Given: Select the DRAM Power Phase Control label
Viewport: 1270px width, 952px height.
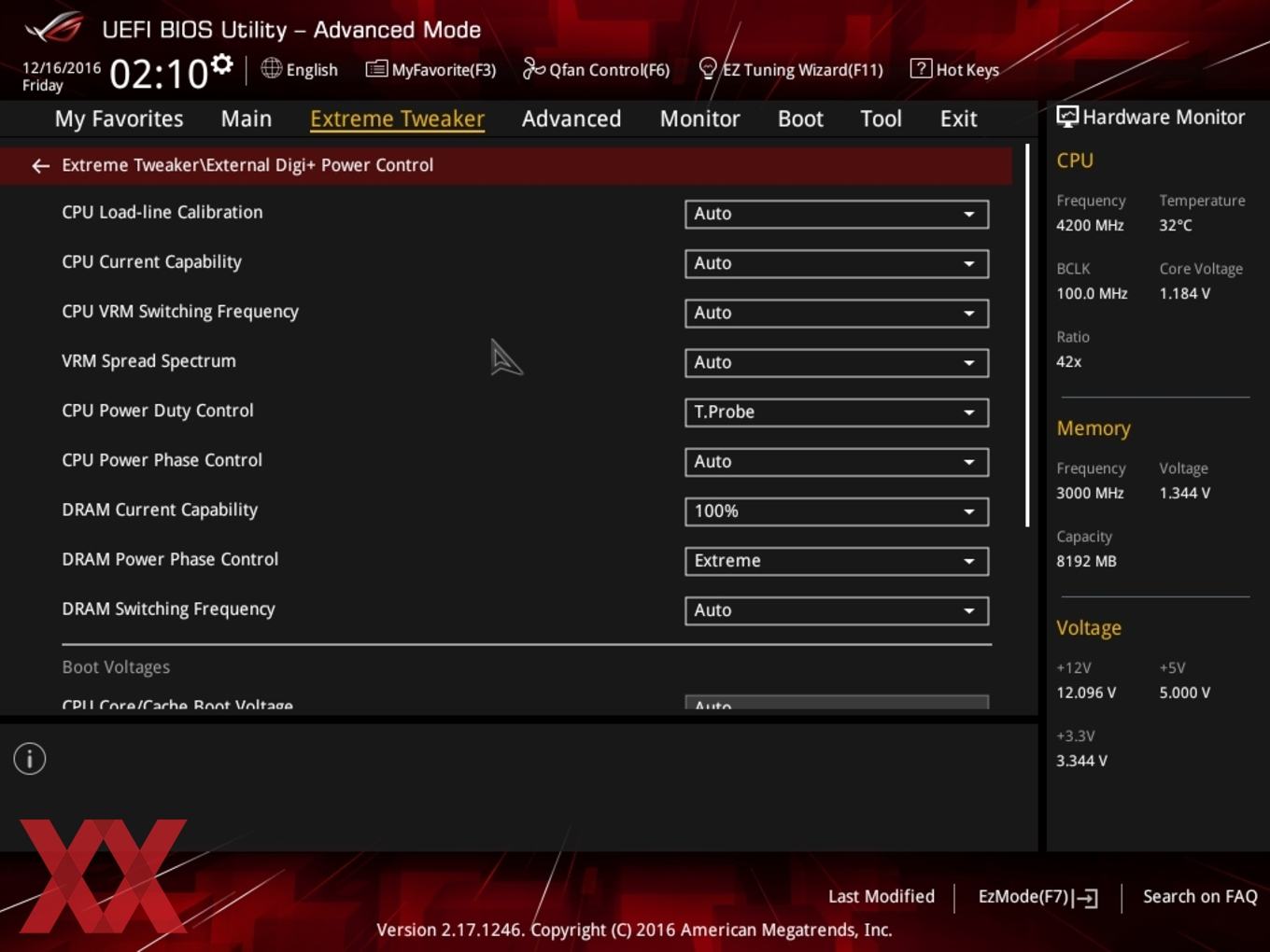Looking at the screenshot, I should point(170,559).
